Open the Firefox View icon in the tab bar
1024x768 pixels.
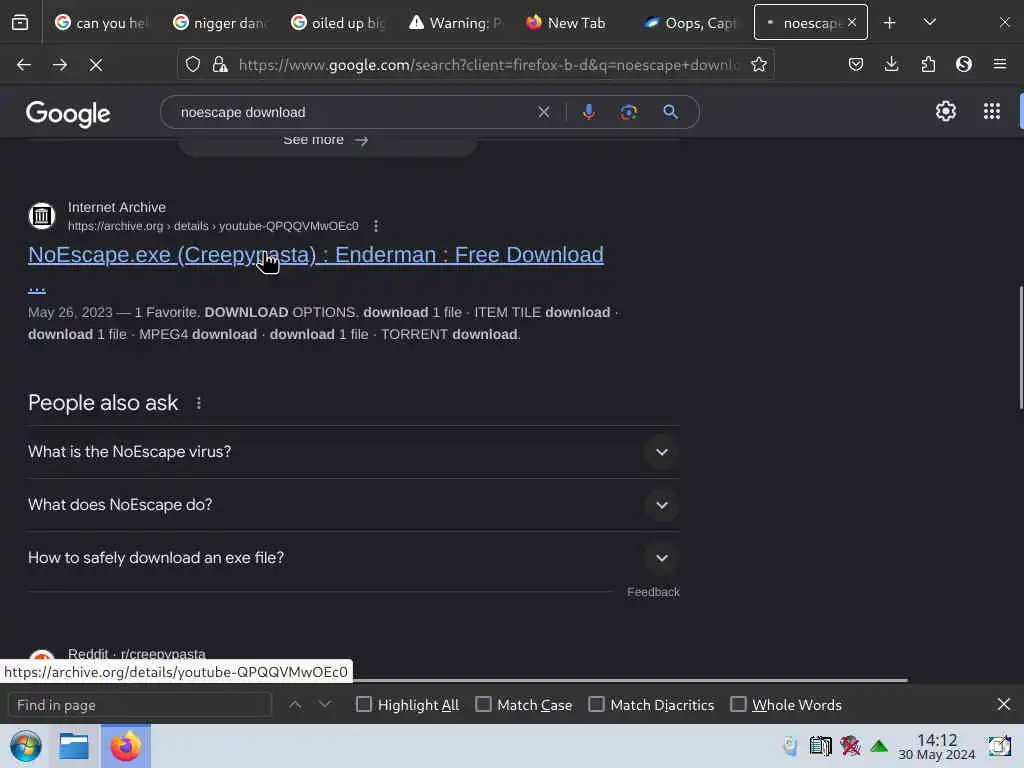click(x=20, y=23)
